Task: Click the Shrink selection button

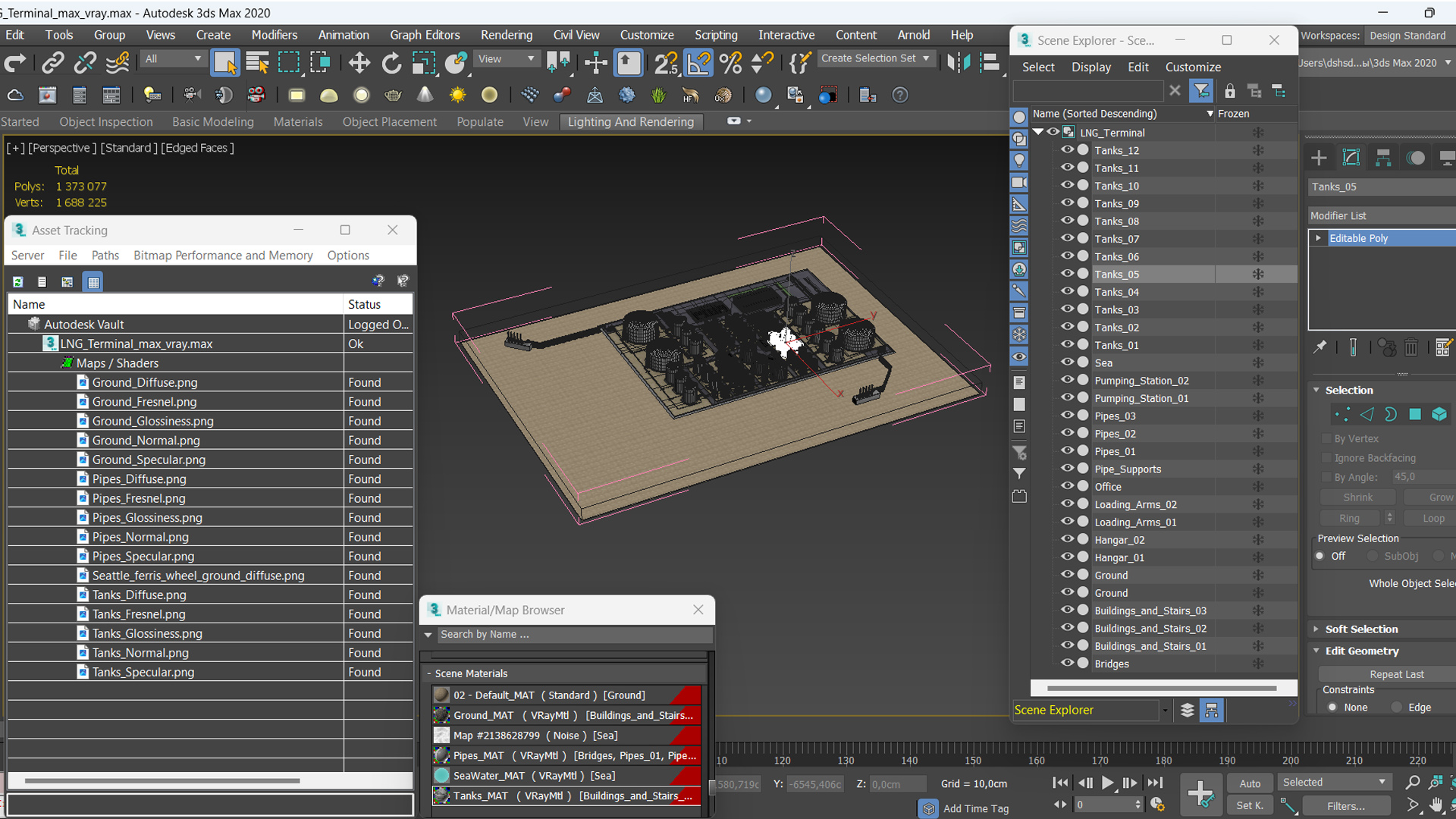Action: tap(1358, 497)
